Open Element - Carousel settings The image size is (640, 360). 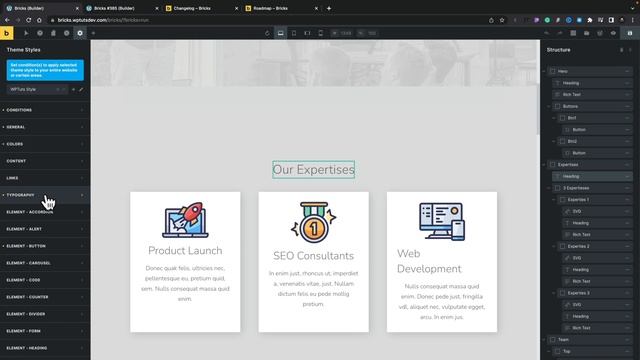[x=45, y=263]
